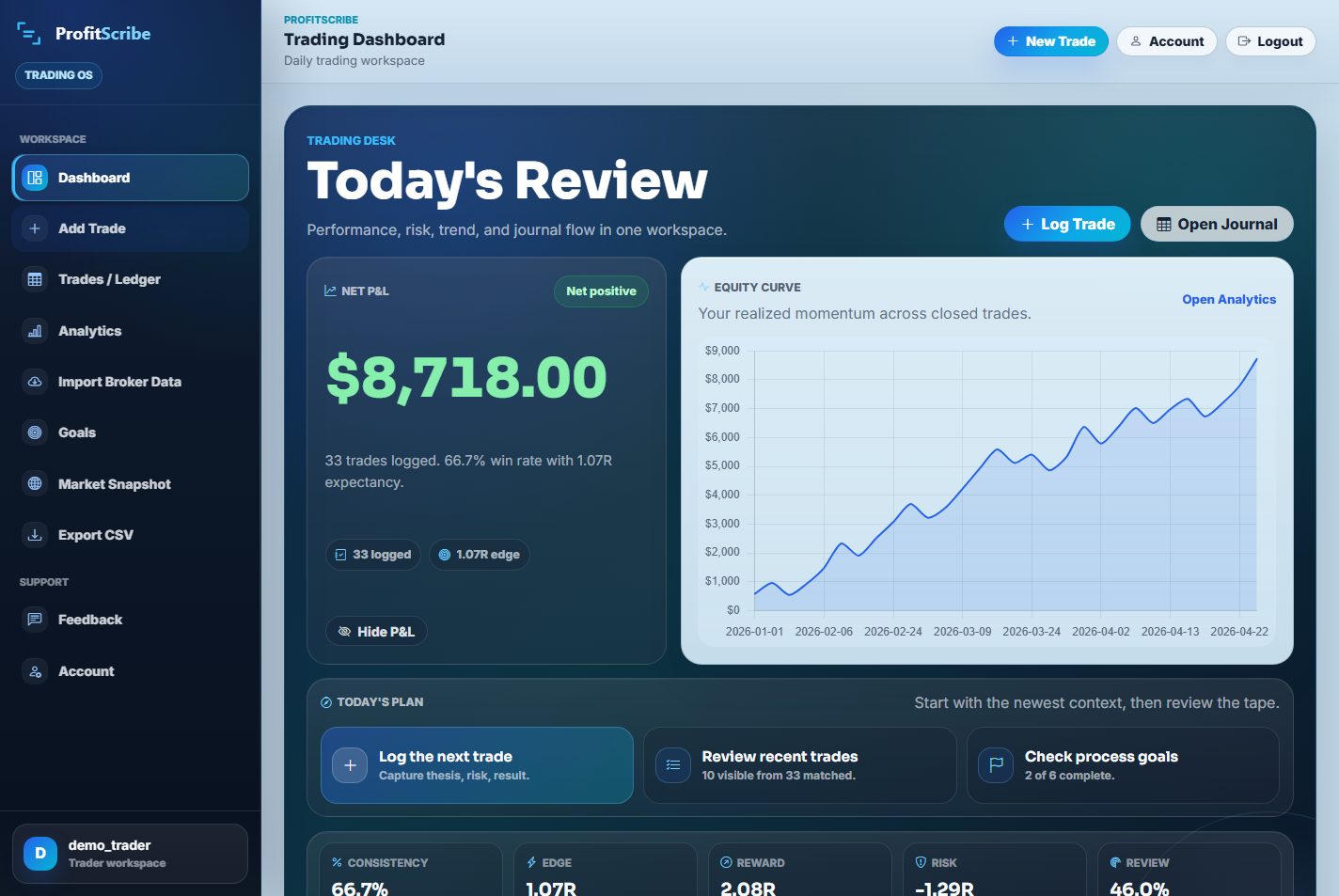Open the Review recent trades card
1339x896 pixels.
(800, 765)
